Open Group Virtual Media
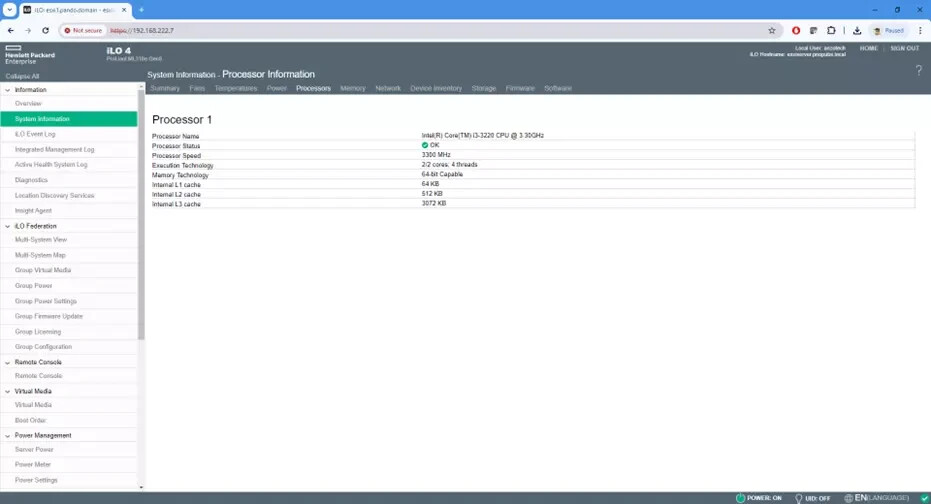The width and height of the screenshot is (931, 504). point(69,270)
